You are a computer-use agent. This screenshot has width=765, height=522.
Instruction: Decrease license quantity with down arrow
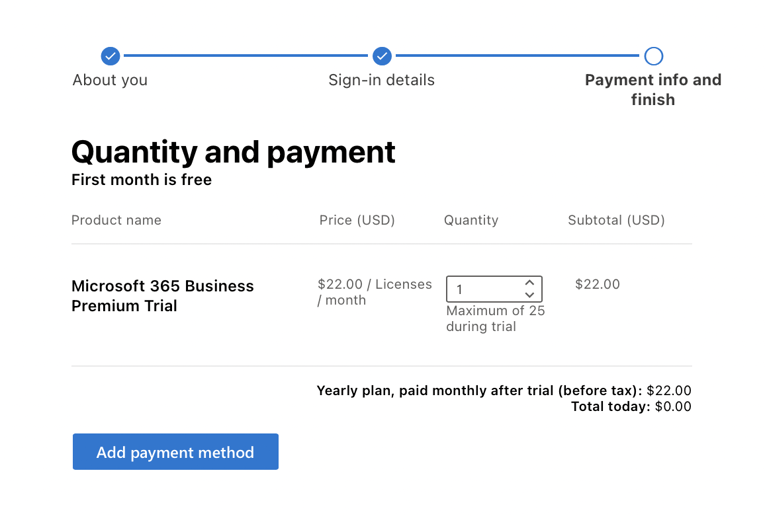click(x=529, y=295)
